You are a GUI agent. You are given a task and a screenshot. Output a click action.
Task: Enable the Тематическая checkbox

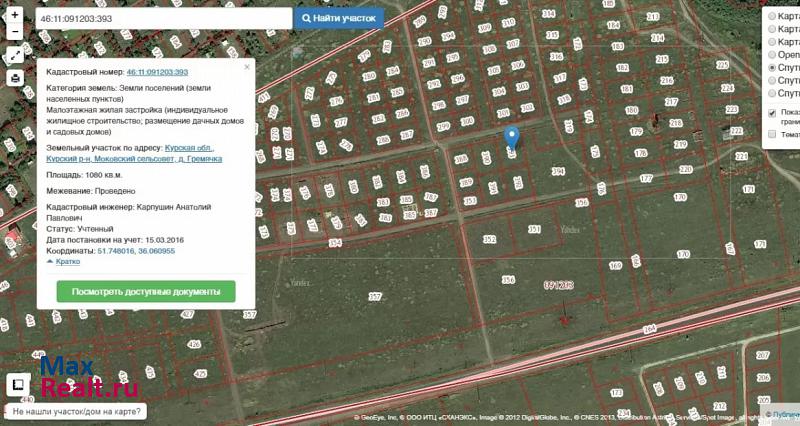tap(771, 134)
